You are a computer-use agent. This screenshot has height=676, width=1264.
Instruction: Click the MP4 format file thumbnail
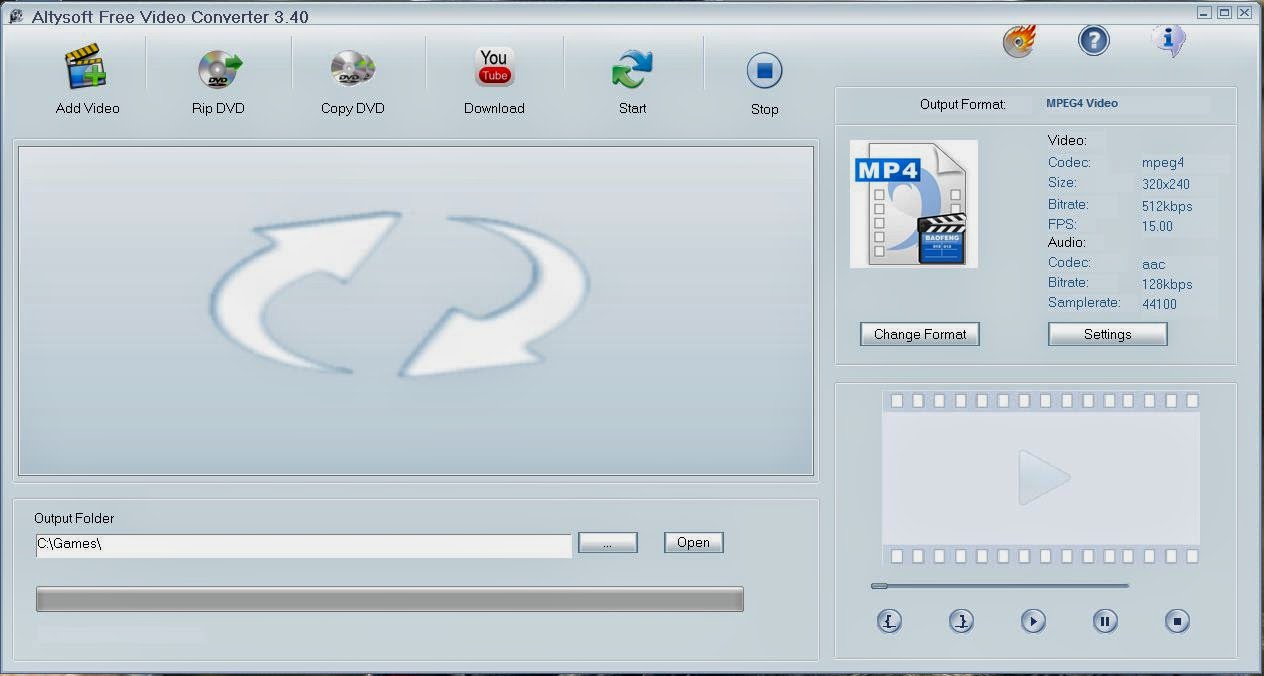(x=914, y=204)
